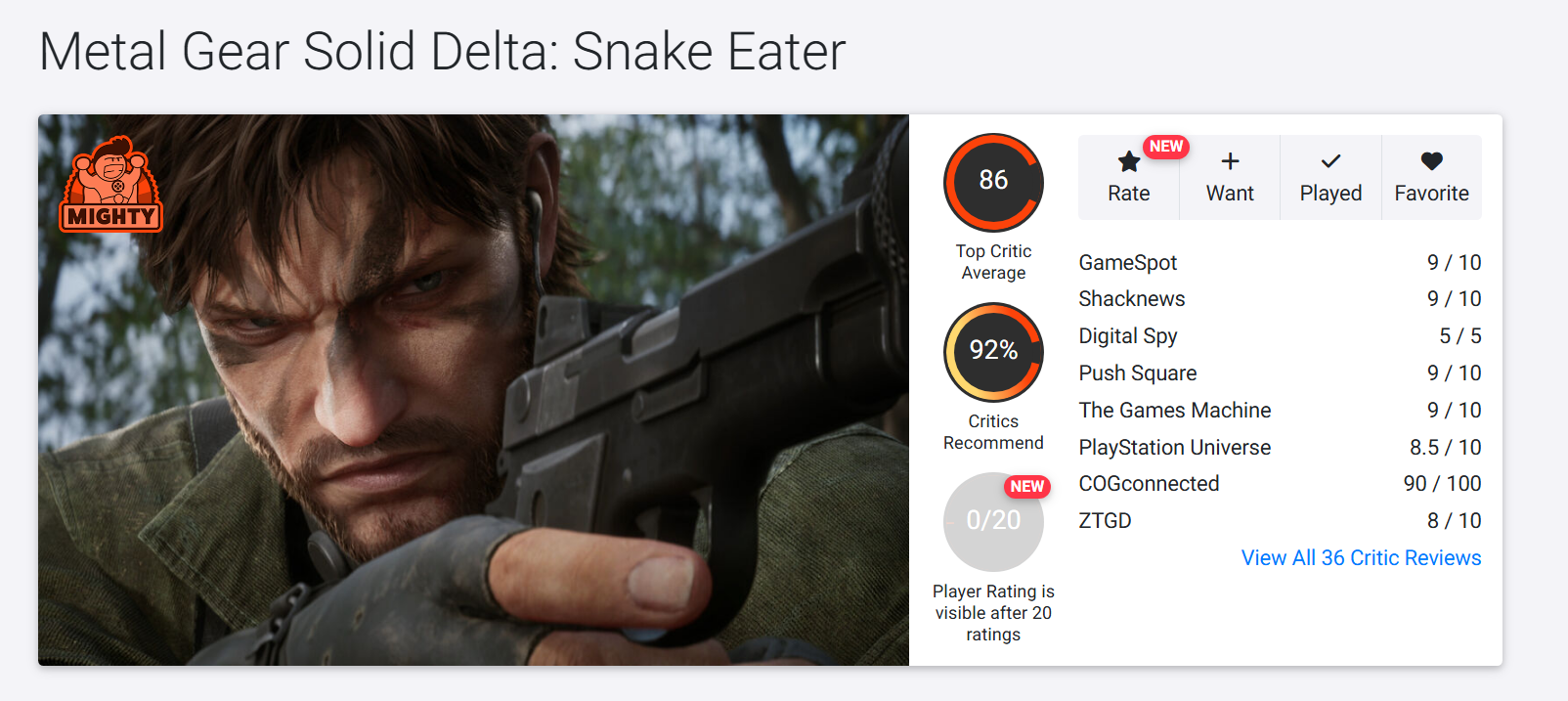This screenshot has height=701, width=1568.
Task: View All 36 Critic Reviews
Action: click(1361, 558)
